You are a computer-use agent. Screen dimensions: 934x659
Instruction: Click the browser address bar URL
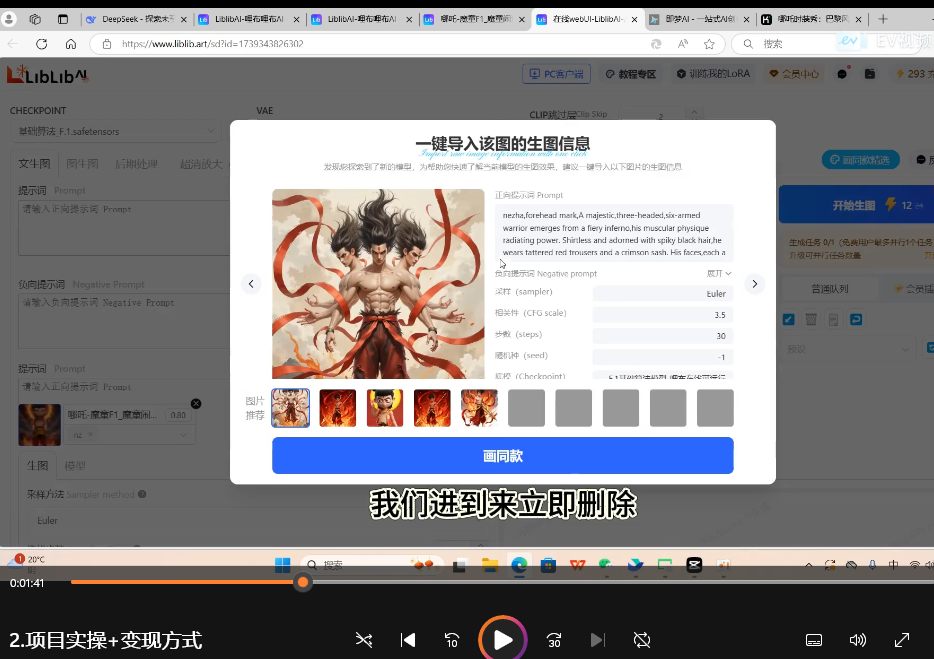point(213,43)
